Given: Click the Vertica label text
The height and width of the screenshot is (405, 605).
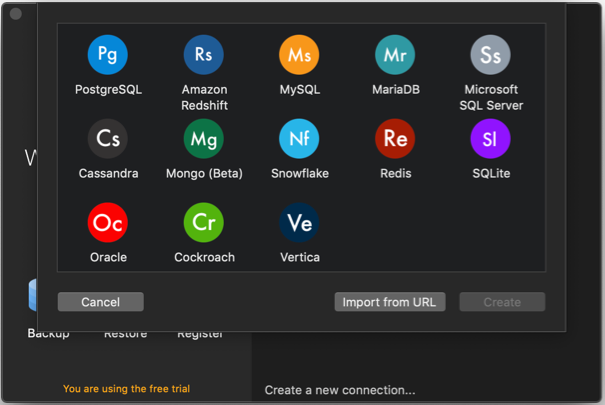Looking at the screenshot, I should pyautogui.click(x=300, y=257).
